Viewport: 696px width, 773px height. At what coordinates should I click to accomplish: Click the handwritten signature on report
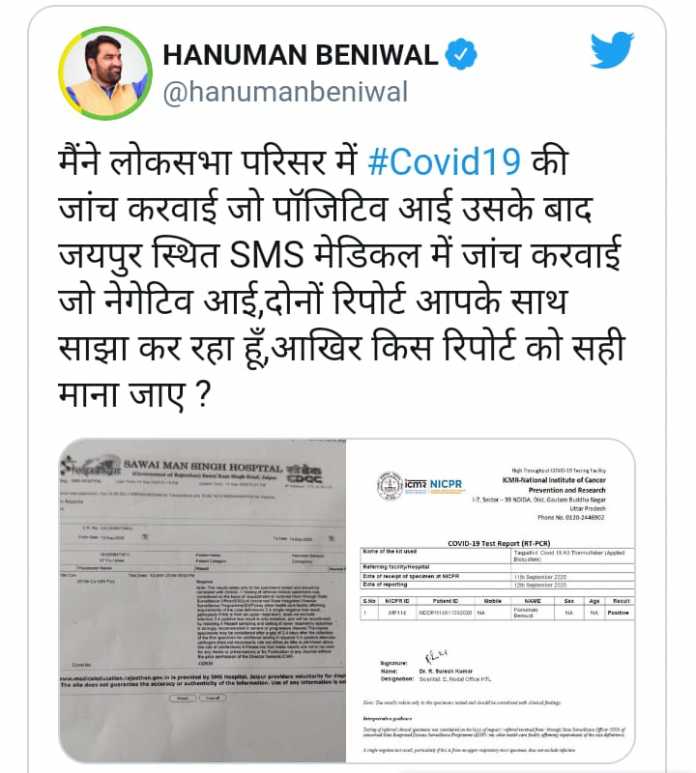435,657
